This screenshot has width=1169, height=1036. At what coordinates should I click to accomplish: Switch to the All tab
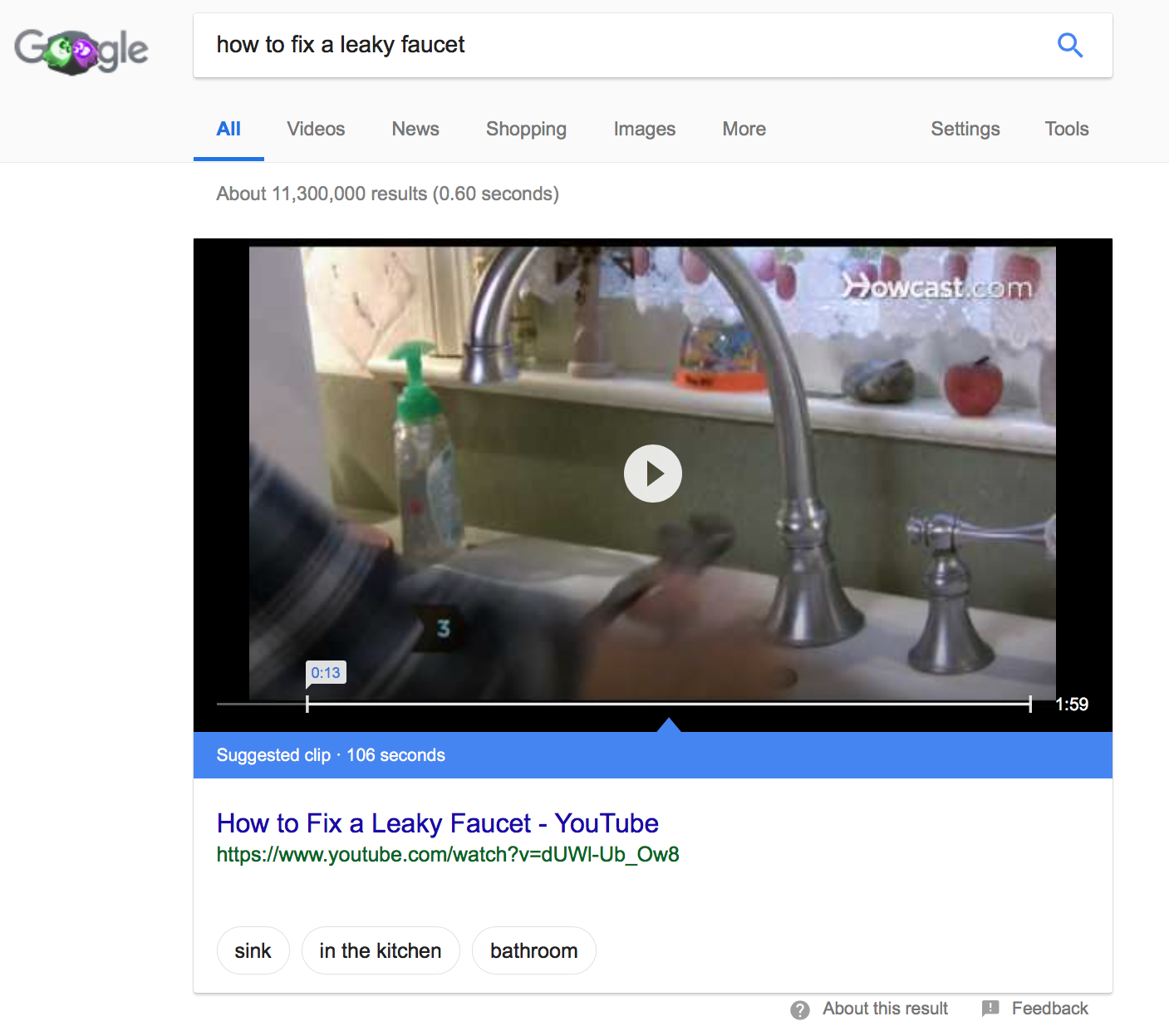tap(228, 129)
